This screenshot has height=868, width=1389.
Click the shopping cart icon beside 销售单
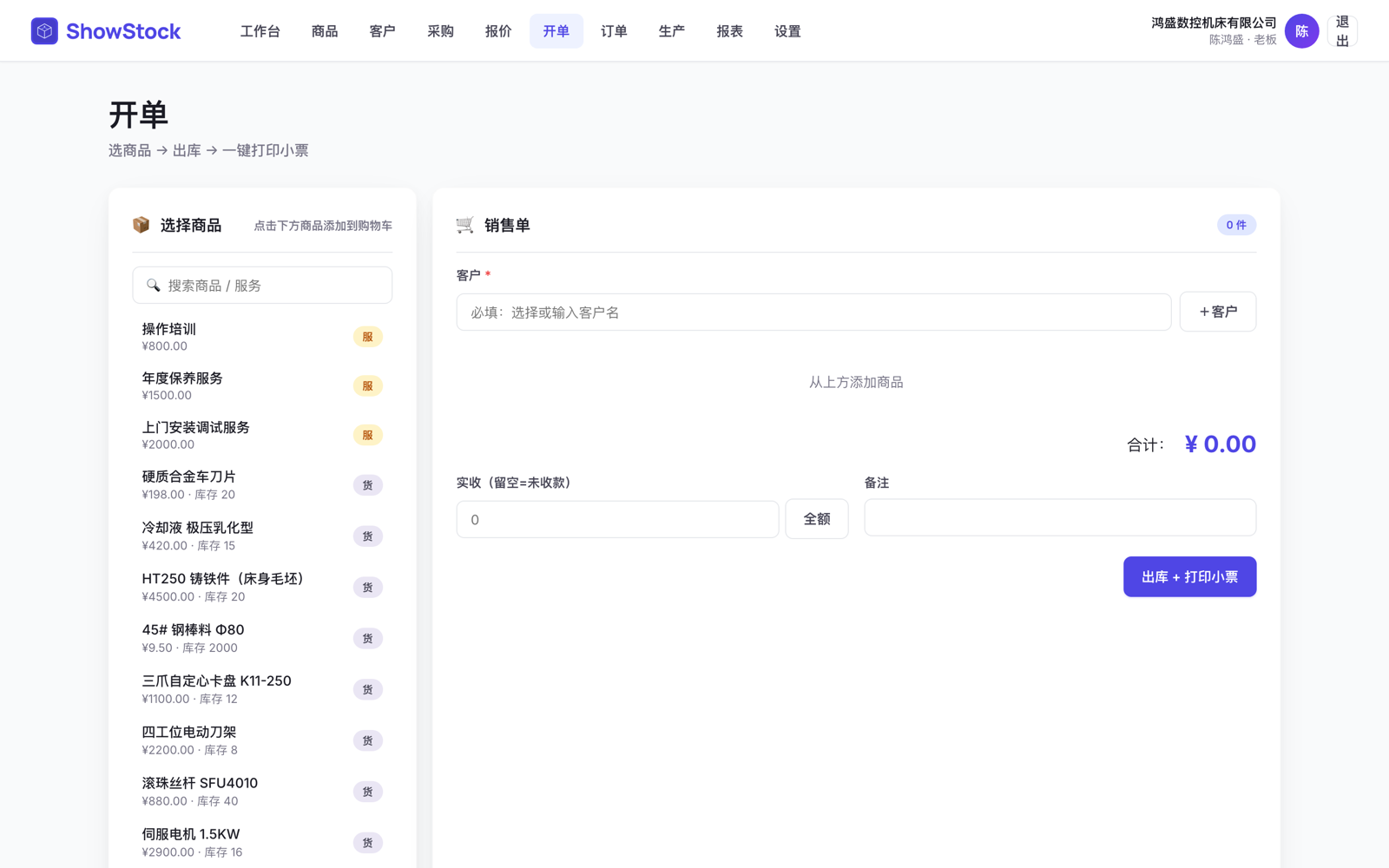coord(465,225)
